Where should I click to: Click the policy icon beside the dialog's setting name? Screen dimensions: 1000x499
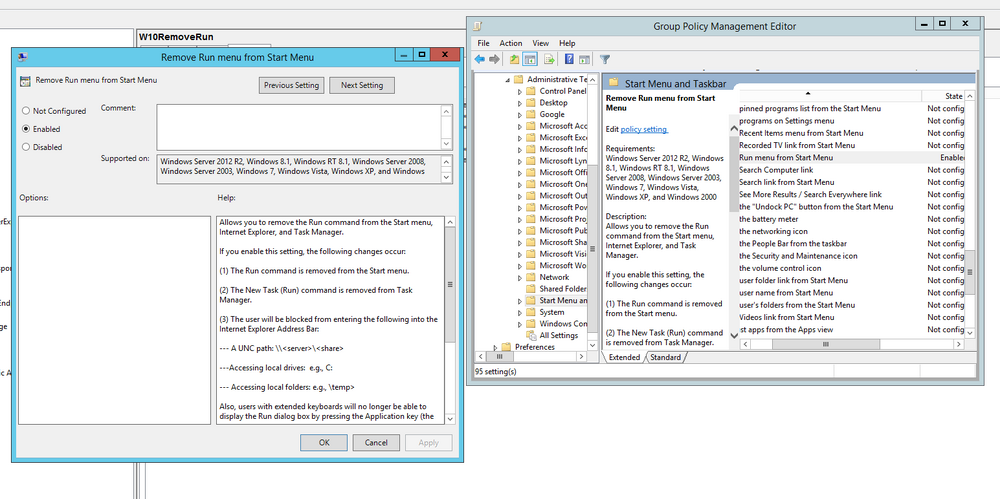pyautogui.click(x=25, y=81)
